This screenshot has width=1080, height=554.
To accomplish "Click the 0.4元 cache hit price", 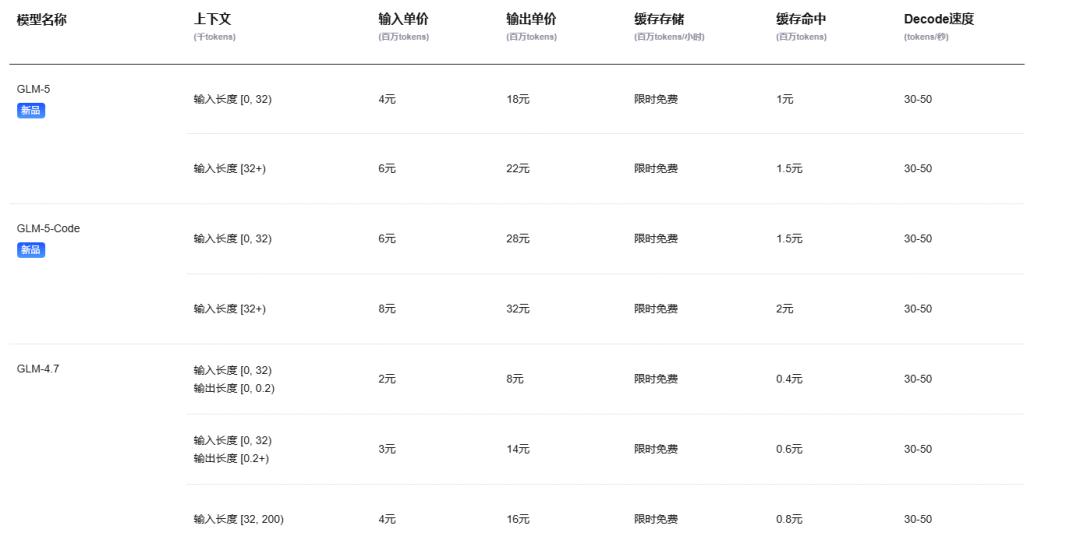I will pos(789,379).
